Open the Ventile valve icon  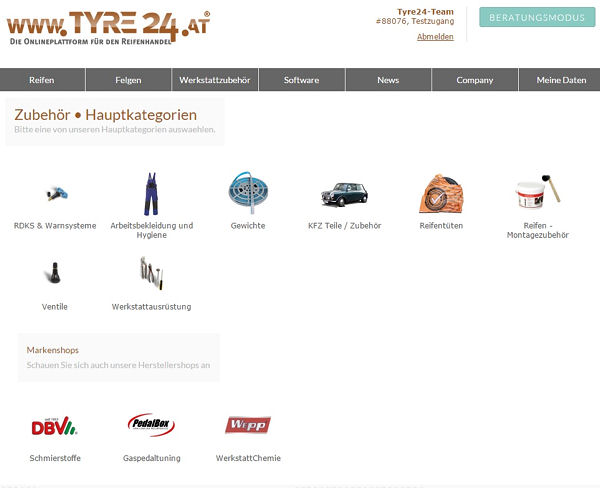54,273
